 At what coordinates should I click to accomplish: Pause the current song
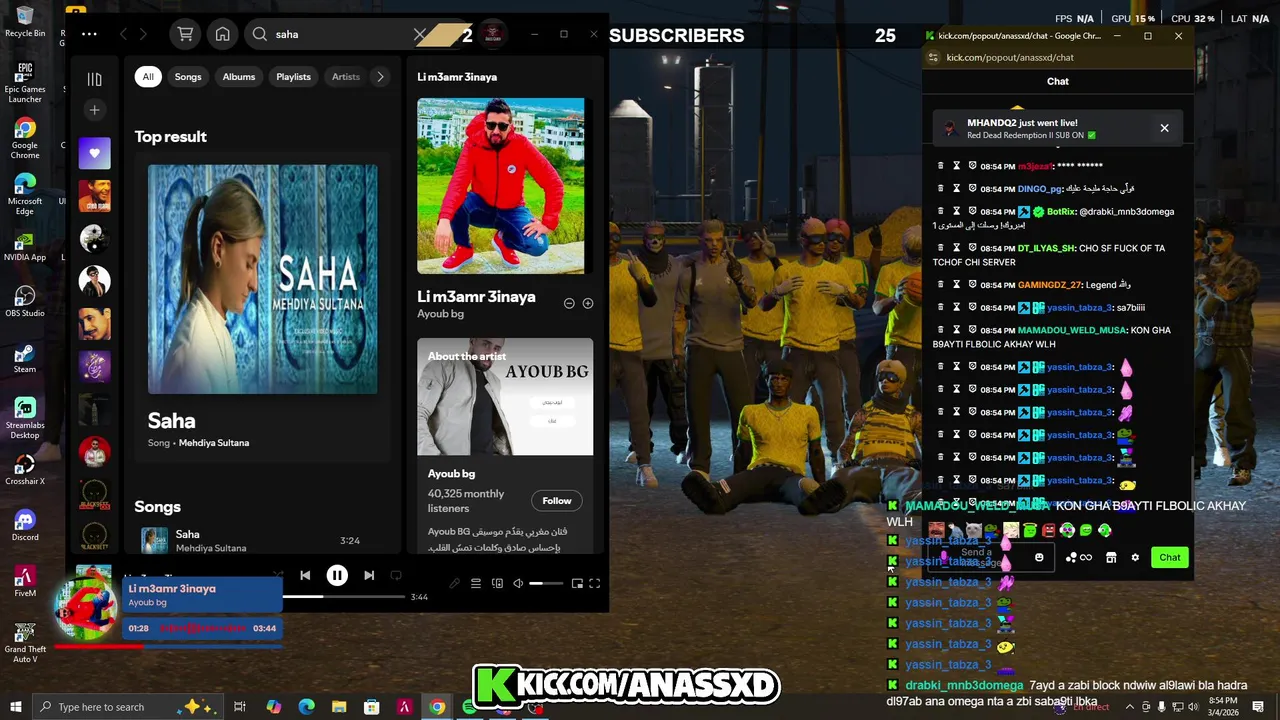click(337, 575)
